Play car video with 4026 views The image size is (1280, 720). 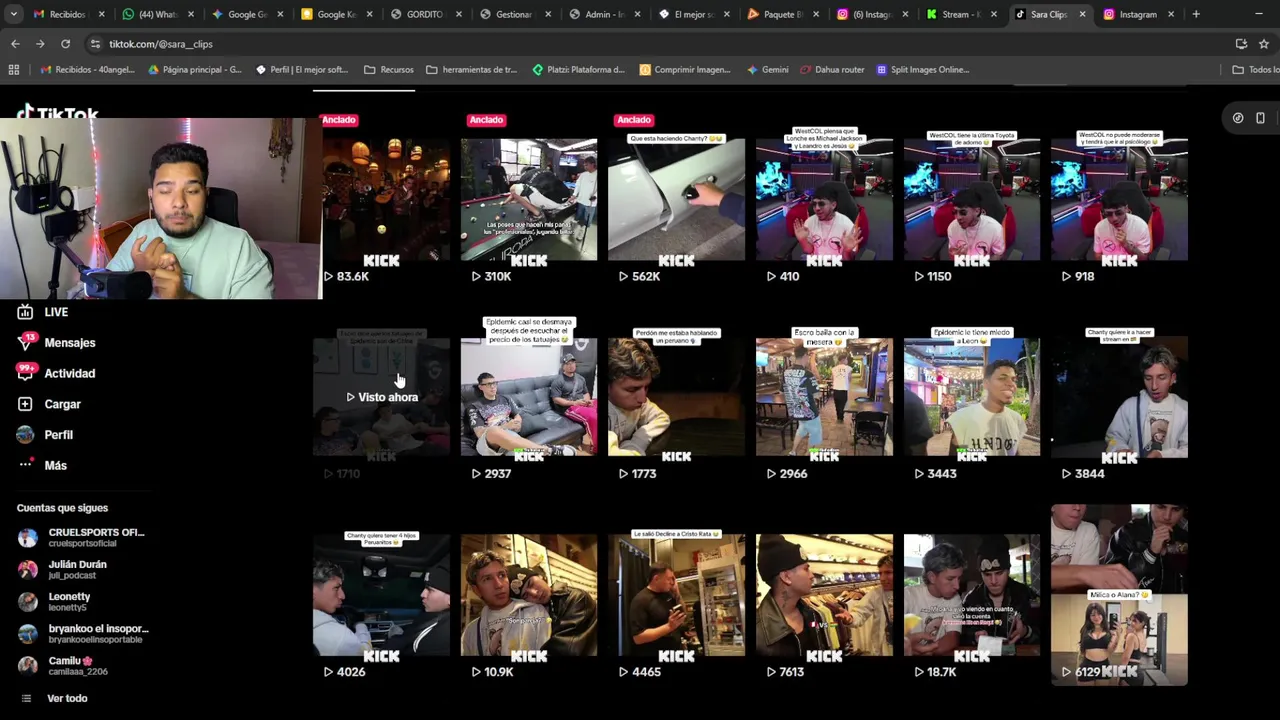pyautogui.click(x=381, y=595)
